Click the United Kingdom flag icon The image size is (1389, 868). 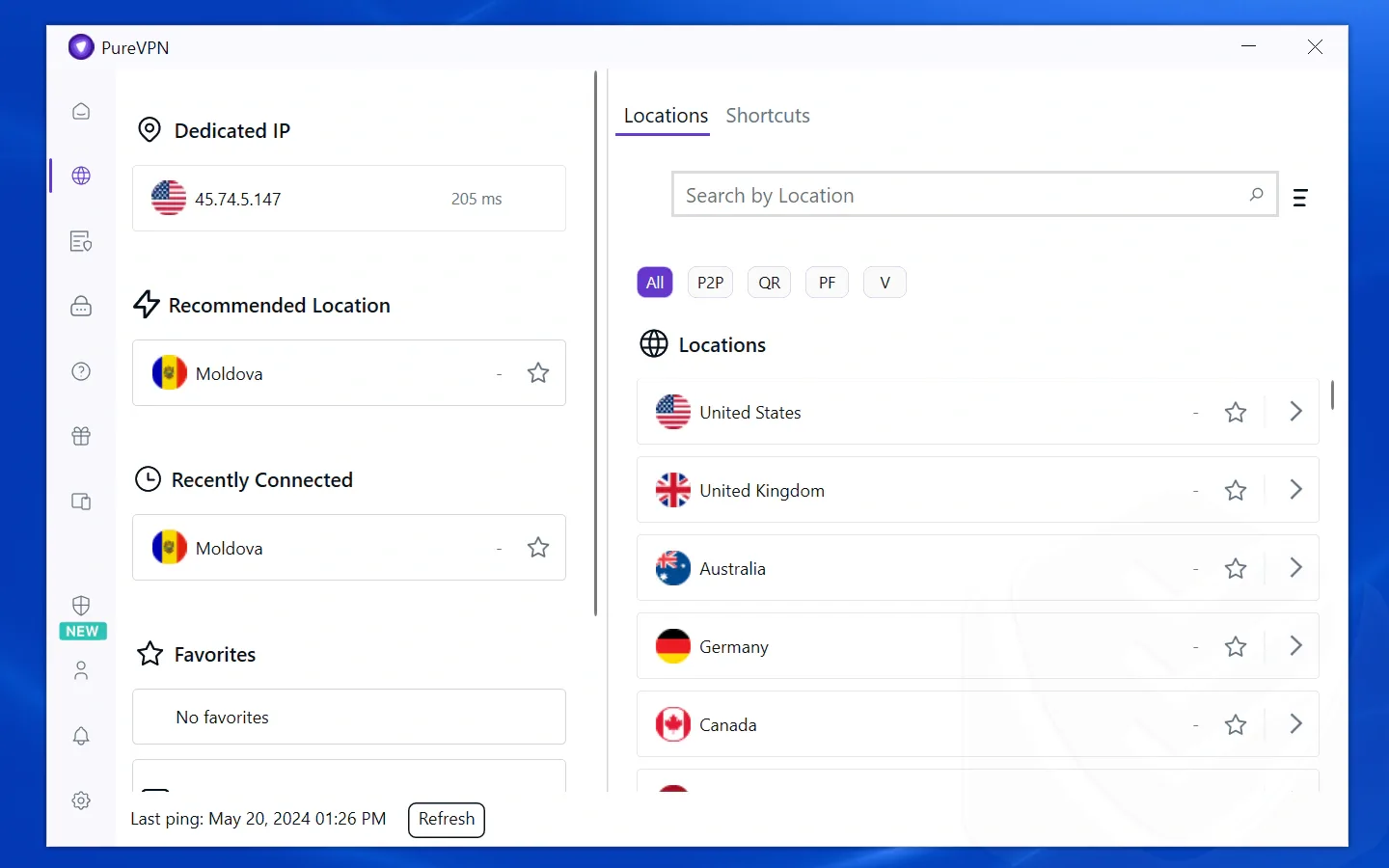point(673,490)
